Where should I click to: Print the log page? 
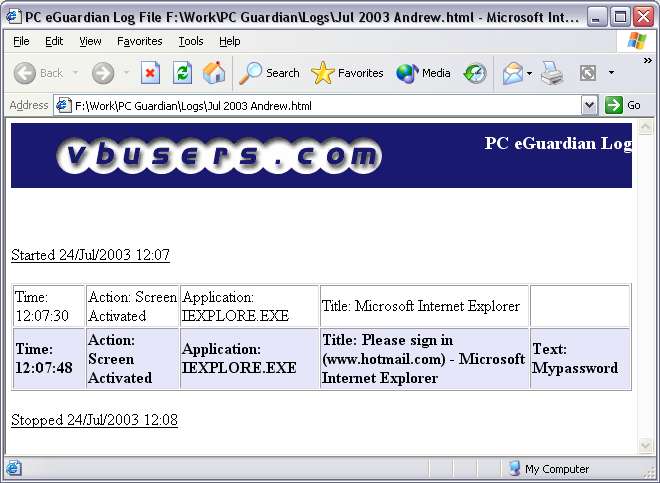tap(552, 73)
